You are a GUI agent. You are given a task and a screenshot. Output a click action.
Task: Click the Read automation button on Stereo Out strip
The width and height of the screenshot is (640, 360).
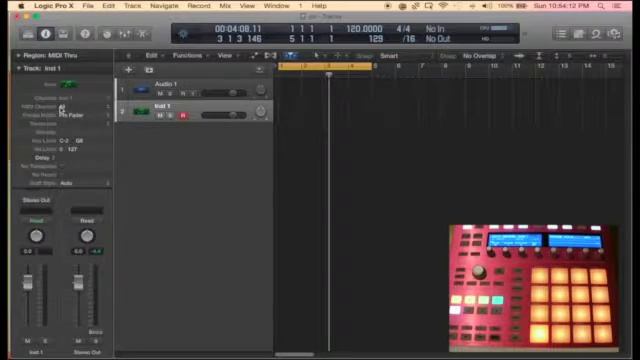pos(87,220)
